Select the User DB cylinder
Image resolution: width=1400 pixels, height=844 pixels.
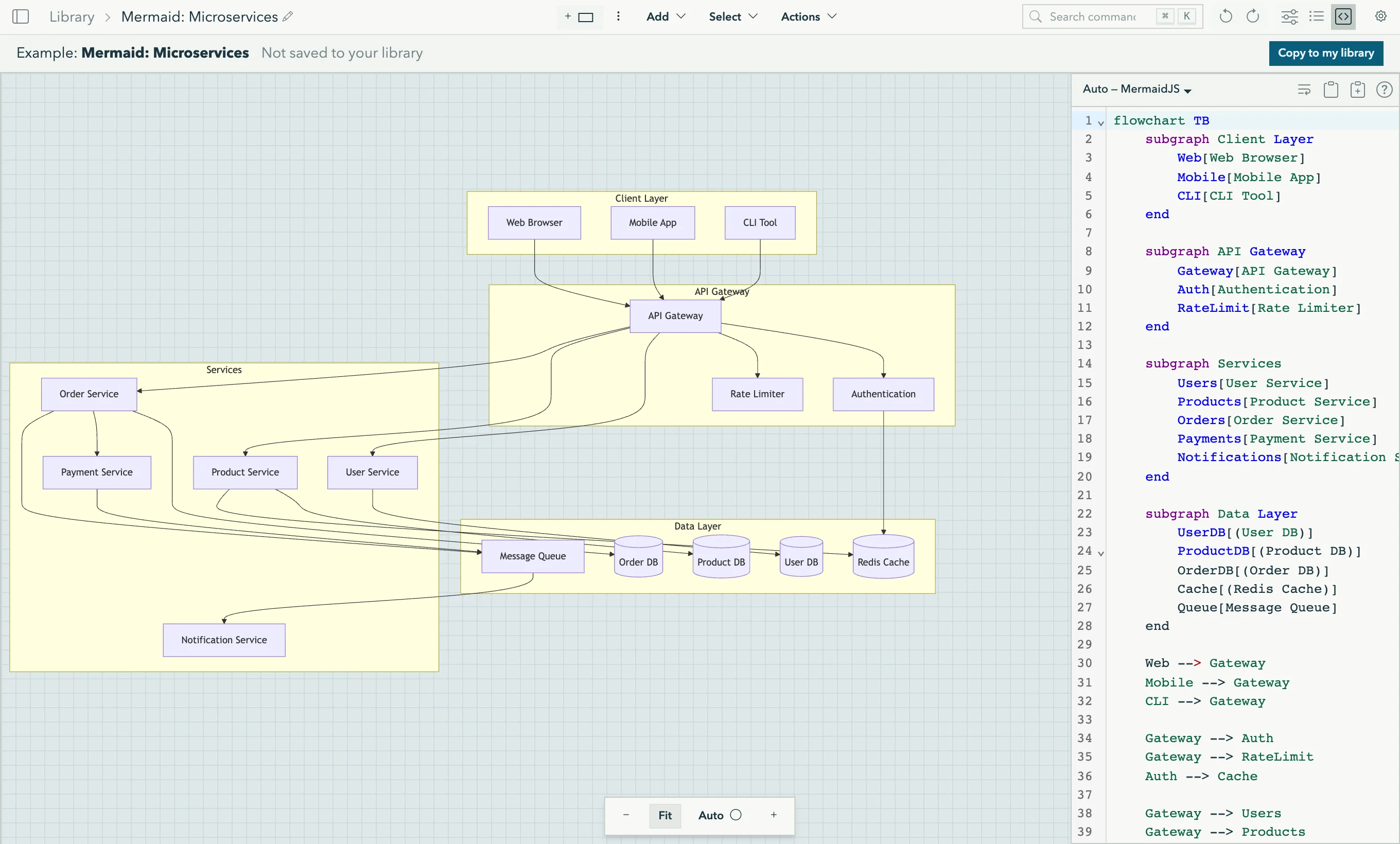coord(801,557)
